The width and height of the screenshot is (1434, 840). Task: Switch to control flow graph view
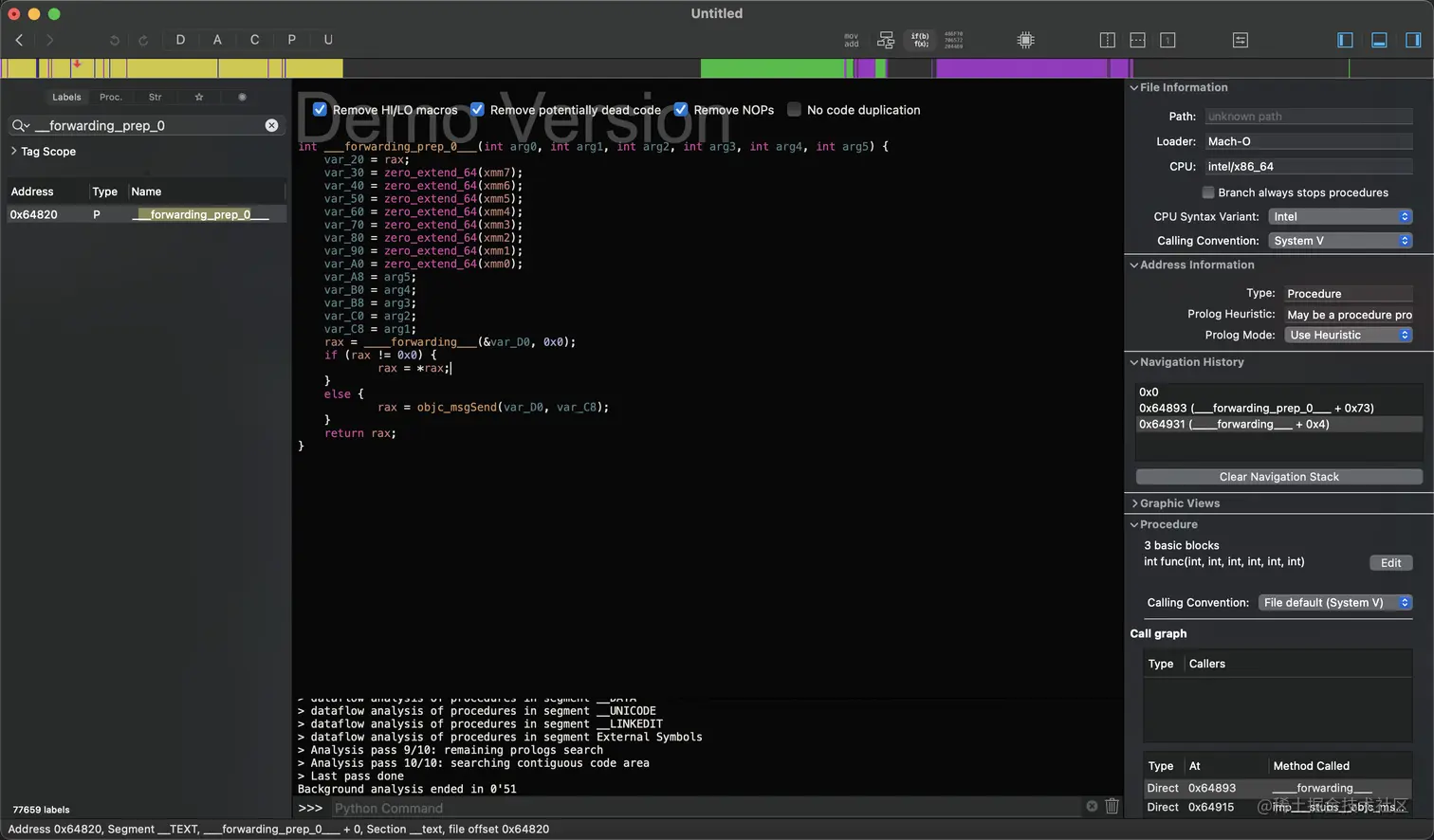tap(886, 40)
